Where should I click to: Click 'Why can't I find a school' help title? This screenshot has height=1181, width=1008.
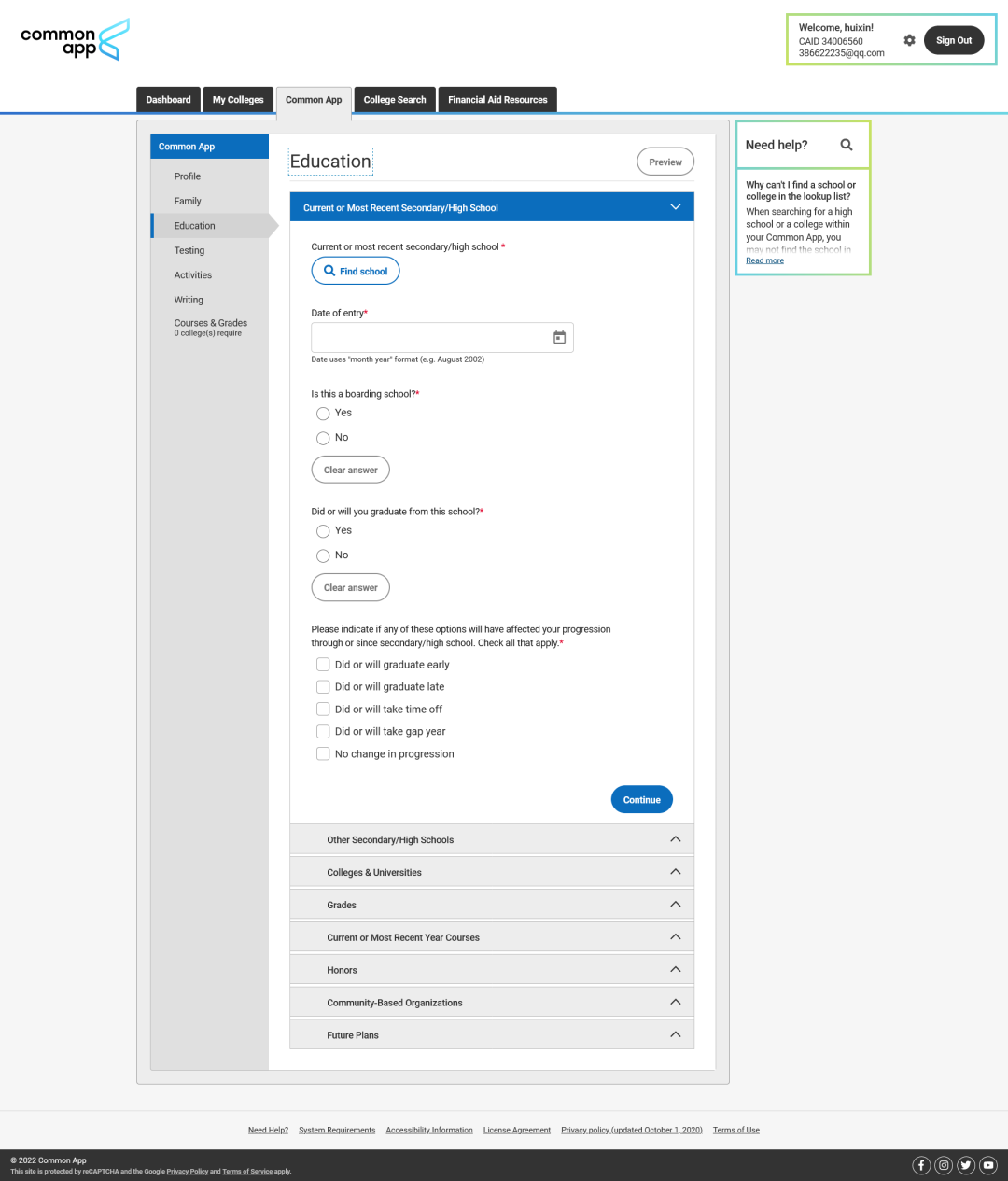click(x=801, y=190)
